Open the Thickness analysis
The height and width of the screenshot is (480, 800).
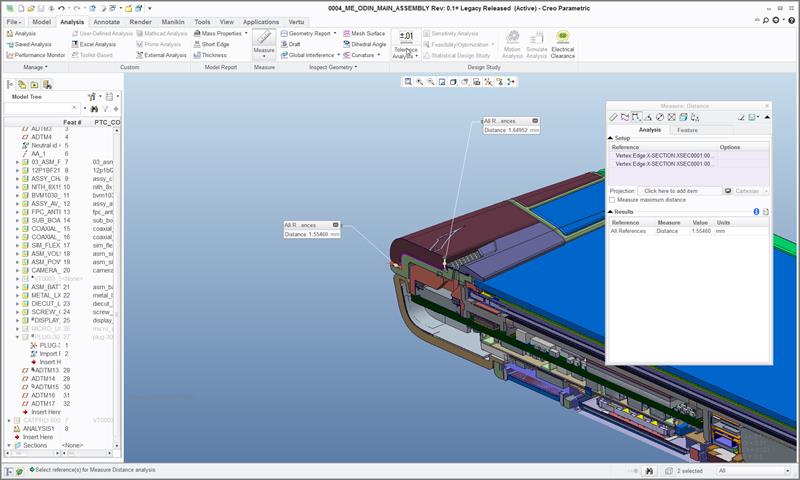[x=210, y=55]
